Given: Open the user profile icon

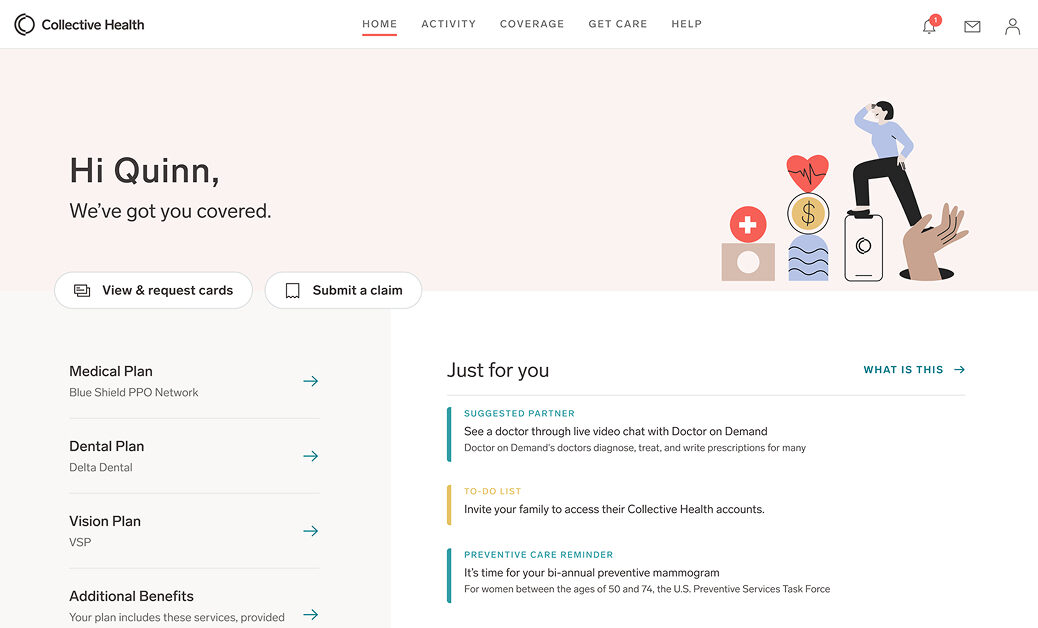Looking at the screenshot, I should point(1012,27).
